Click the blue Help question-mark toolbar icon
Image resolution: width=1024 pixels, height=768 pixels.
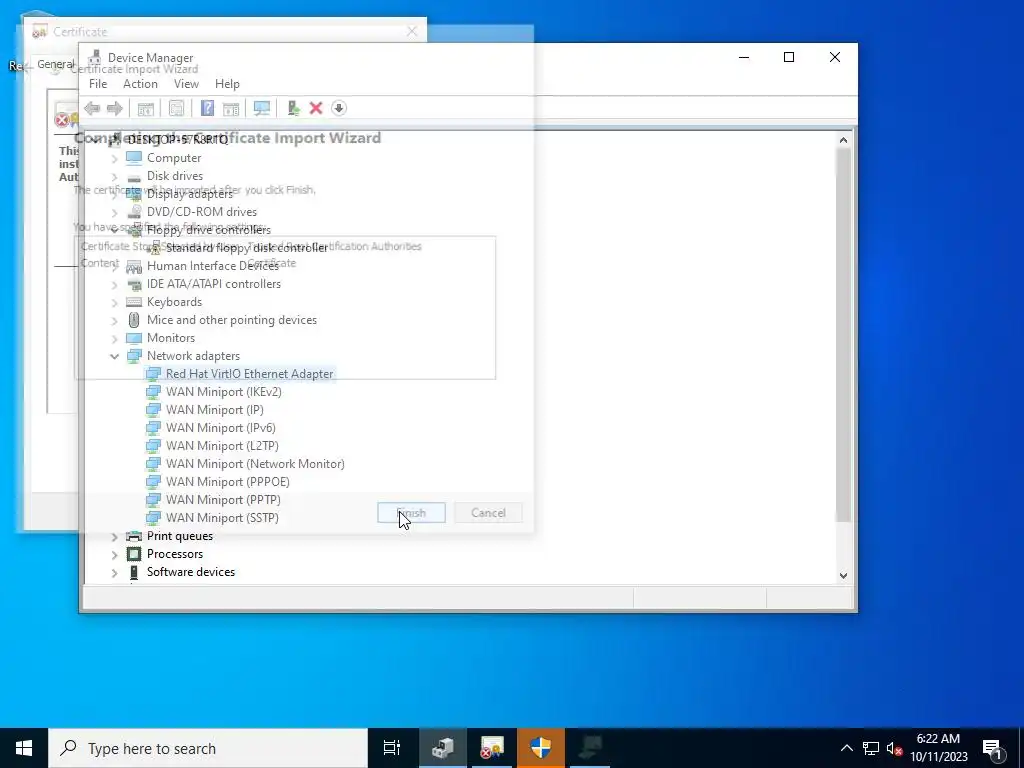coord(207,108)
